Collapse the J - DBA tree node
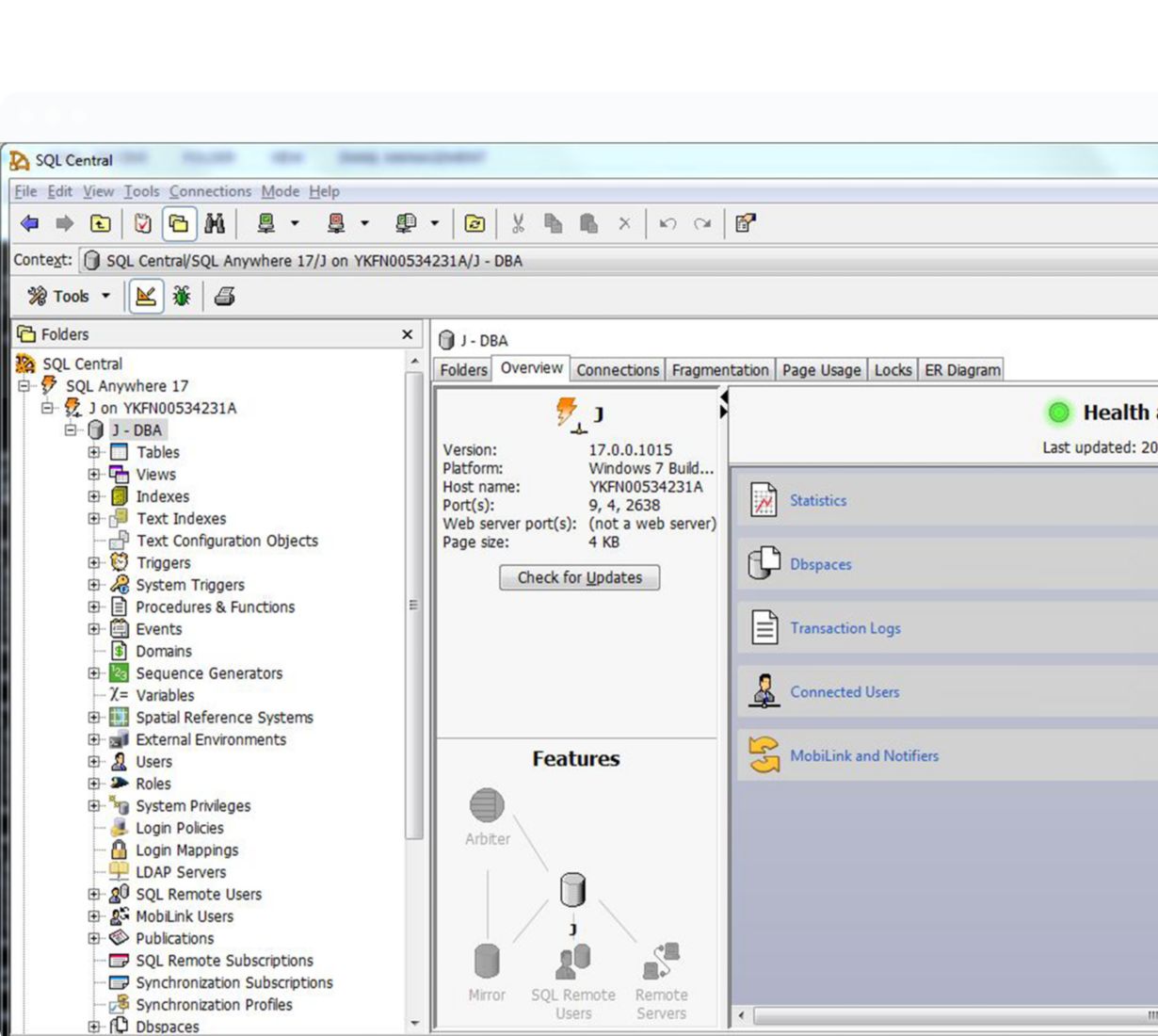Screen dimensions: 1158x1036 pyautogui.click(x=71, y=430)
